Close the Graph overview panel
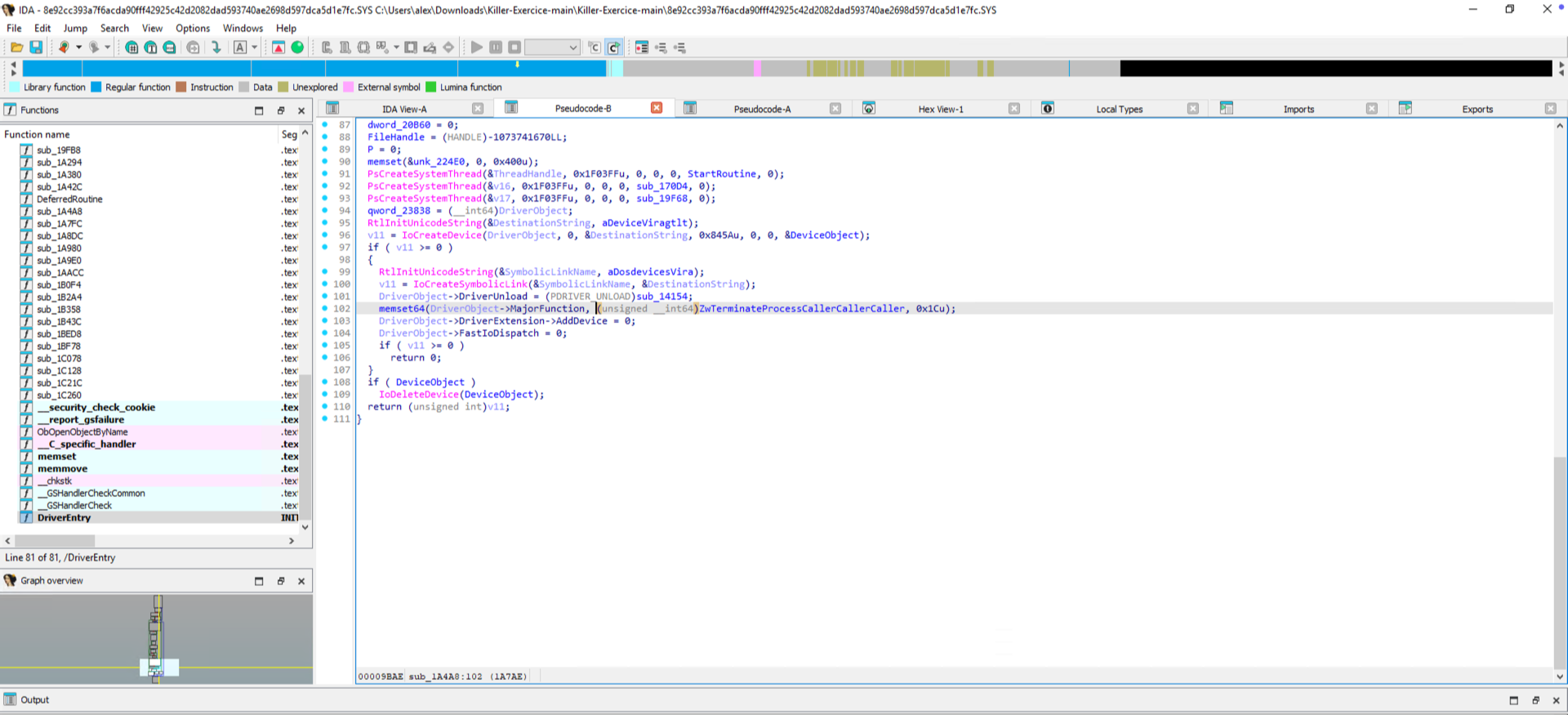Viewport: 1568px width, 715px height. pyautogui.click(x=301, y=581)
